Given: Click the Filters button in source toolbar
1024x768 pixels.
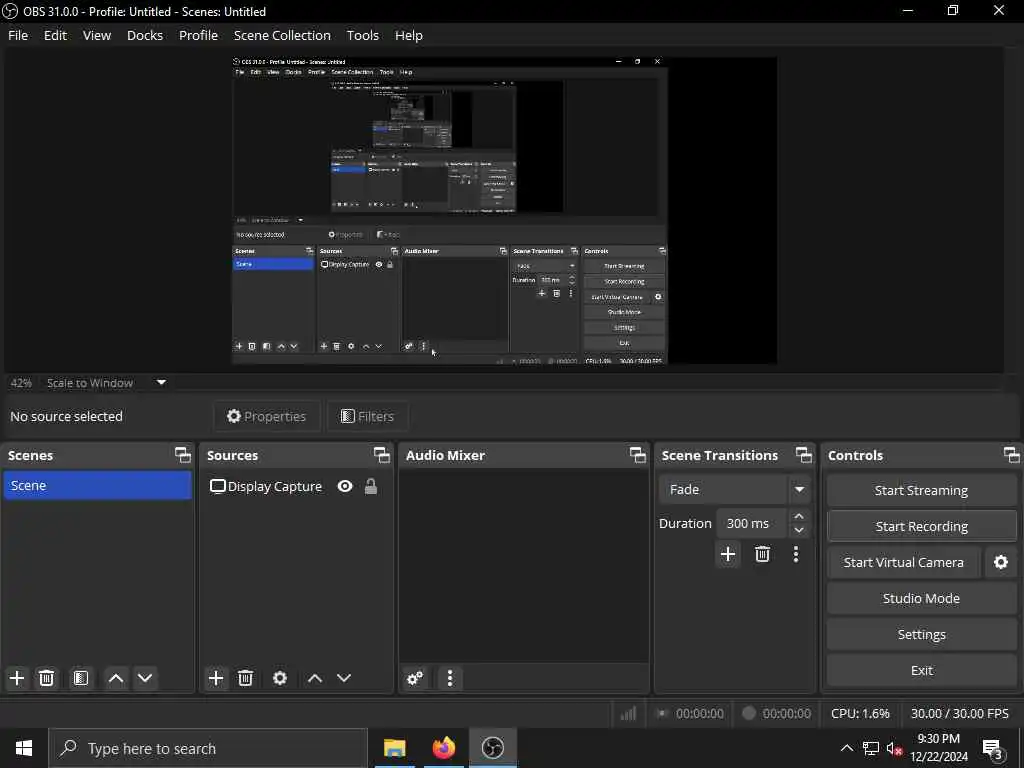Looking at the screenshot, I should 368,416.
